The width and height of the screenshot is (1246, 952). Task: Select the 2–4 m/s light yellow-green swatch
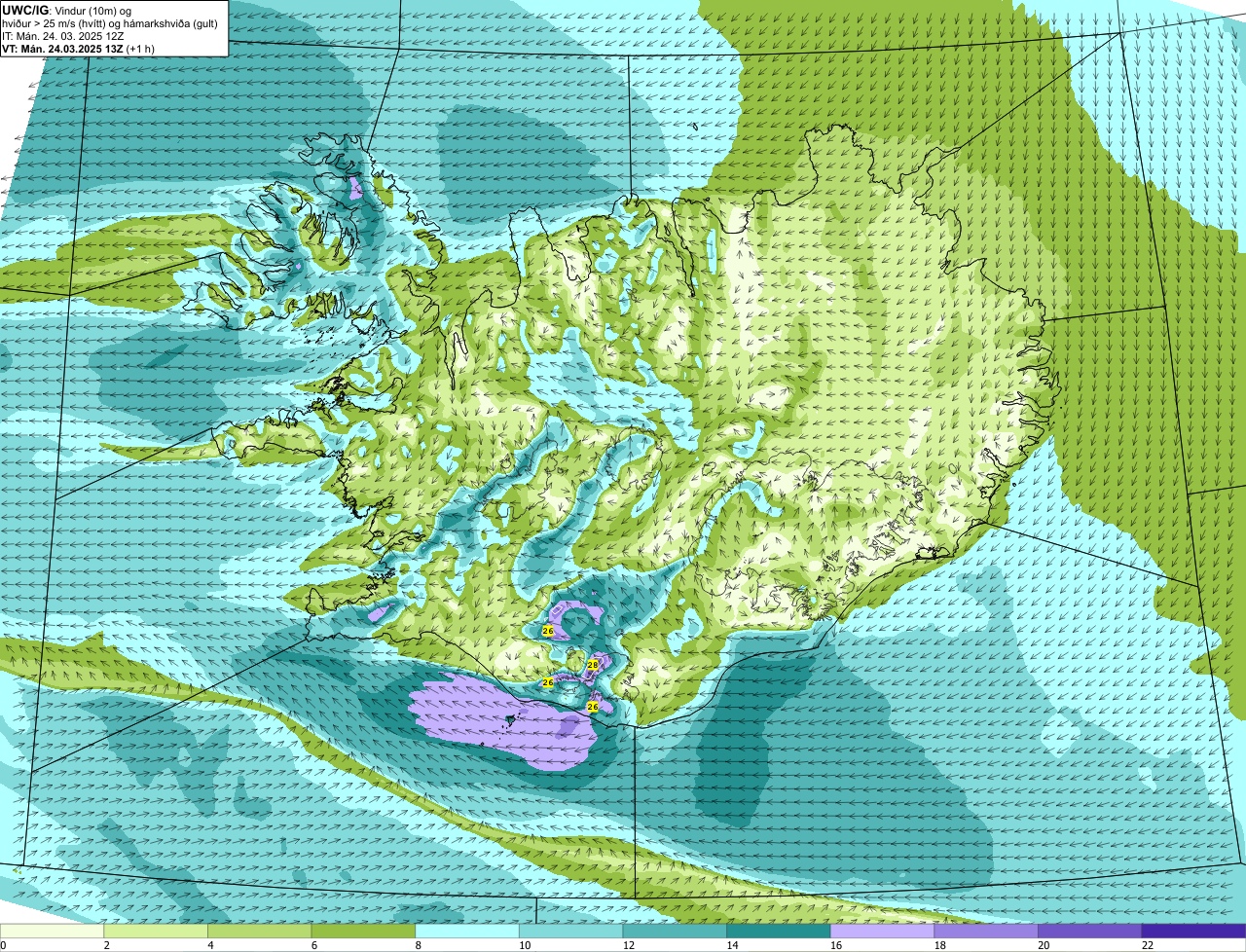[156, 932]
